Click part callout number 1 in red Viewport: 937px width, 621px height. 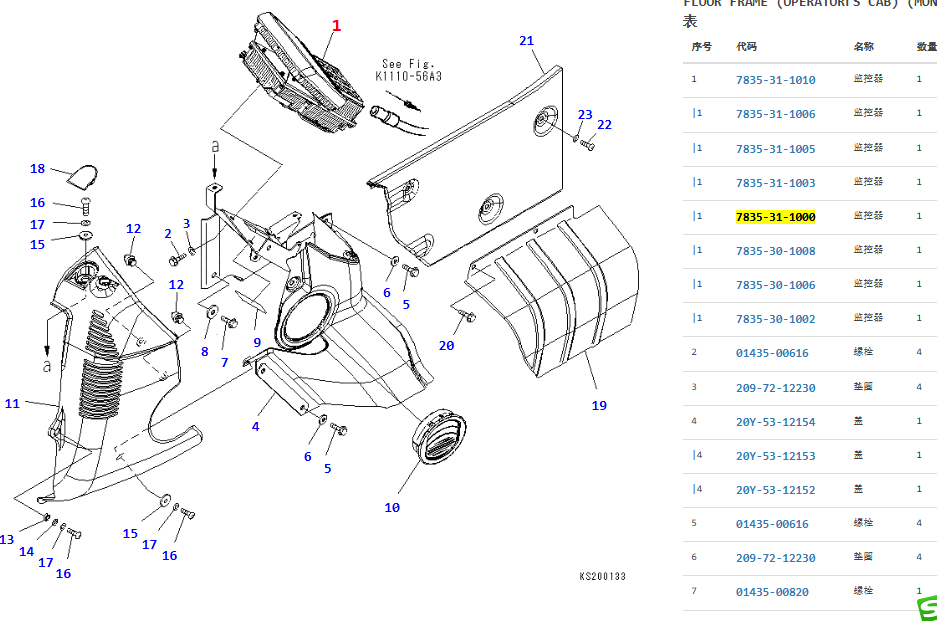(x=336, y=26)
